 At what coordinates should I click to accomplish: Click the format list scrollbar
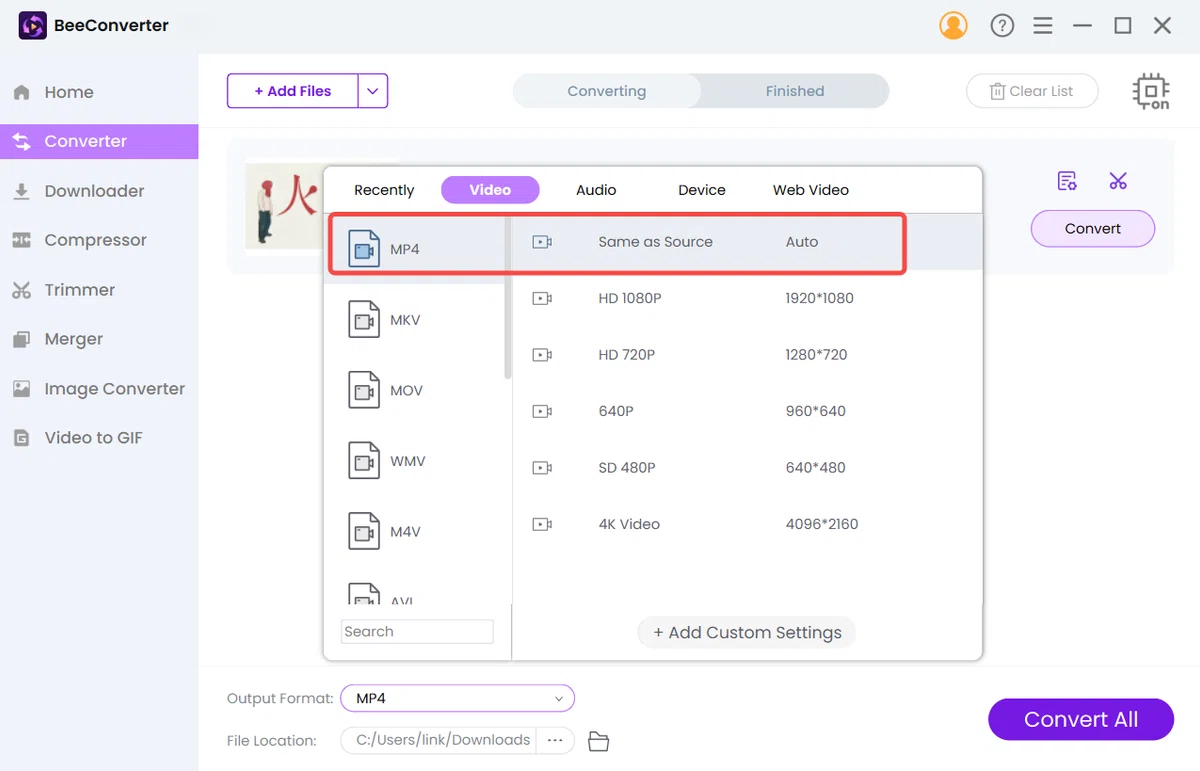point(508,296)
